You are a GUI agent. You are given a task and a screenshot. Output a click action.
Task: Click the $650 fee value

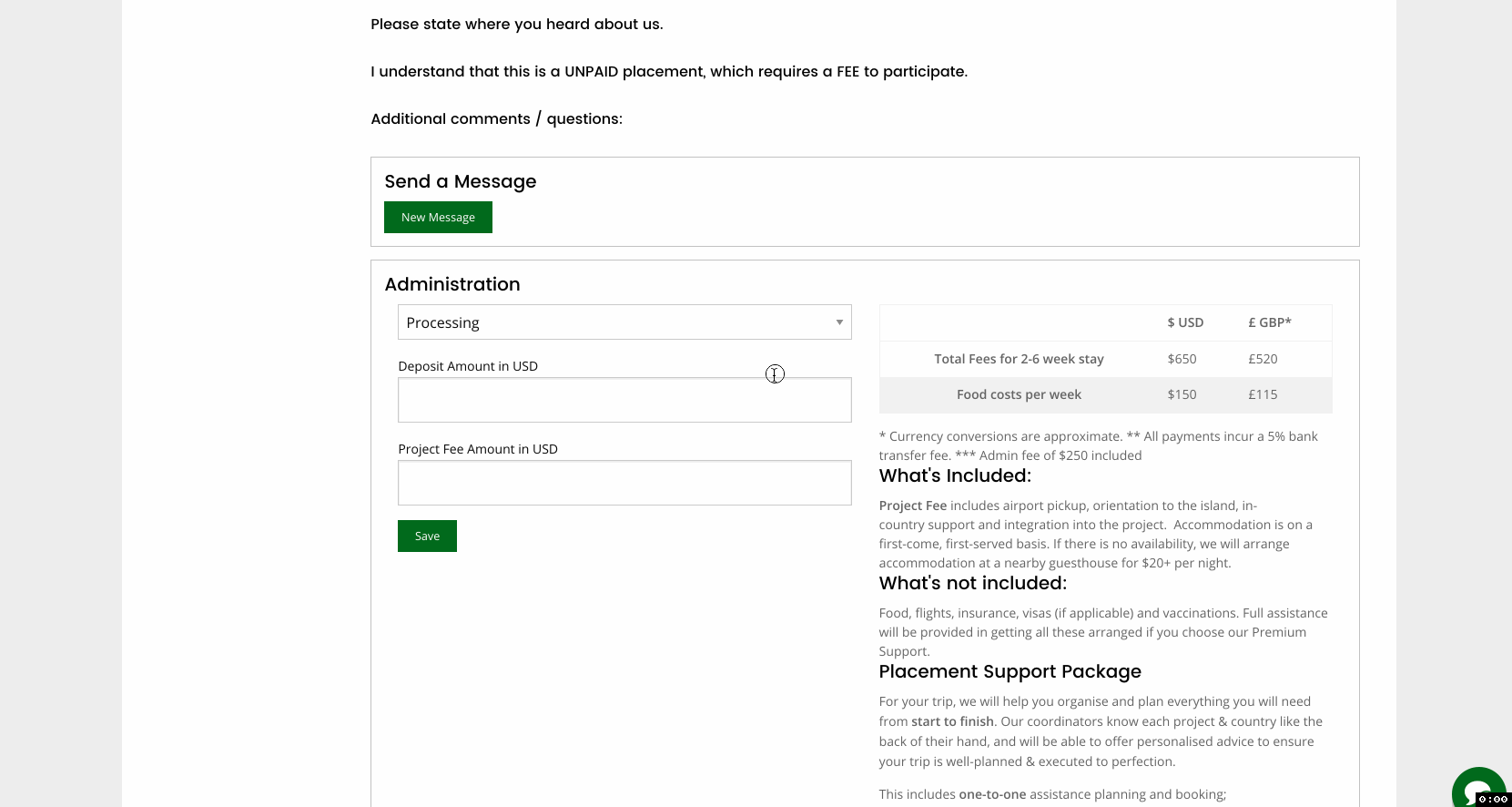(1182, 359)
